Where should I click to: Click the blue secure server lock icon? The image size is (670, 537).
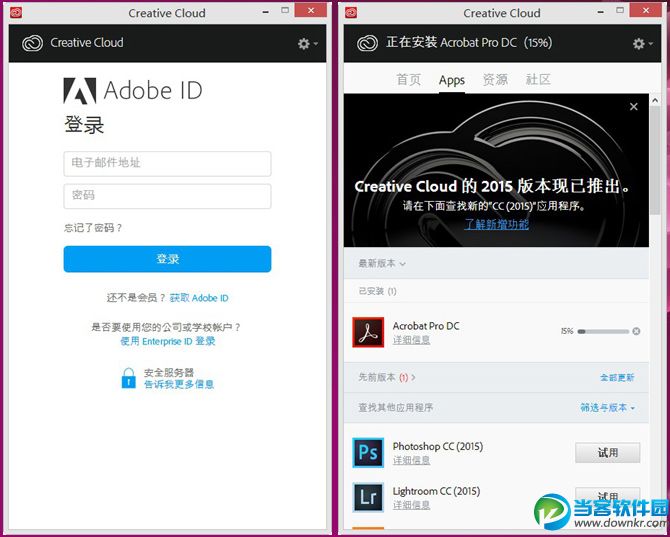[x=129, y=378]
